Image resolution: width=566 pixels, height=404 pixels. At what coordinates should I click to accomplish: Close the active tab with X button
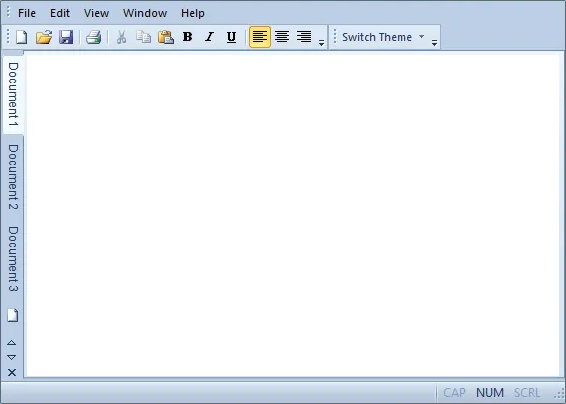click(x=12, y=373)
